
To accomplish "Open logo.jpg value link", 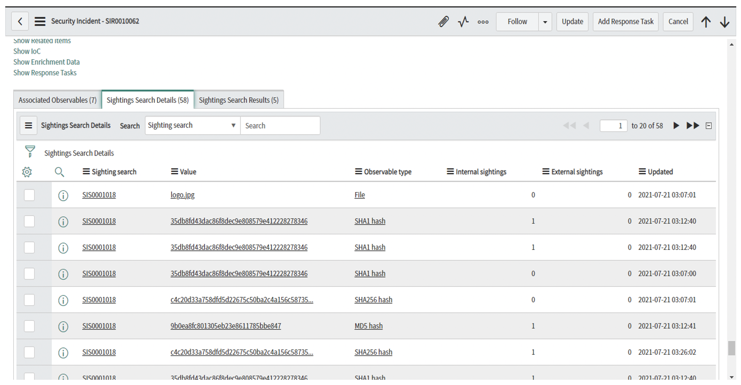I will (182, 195).
